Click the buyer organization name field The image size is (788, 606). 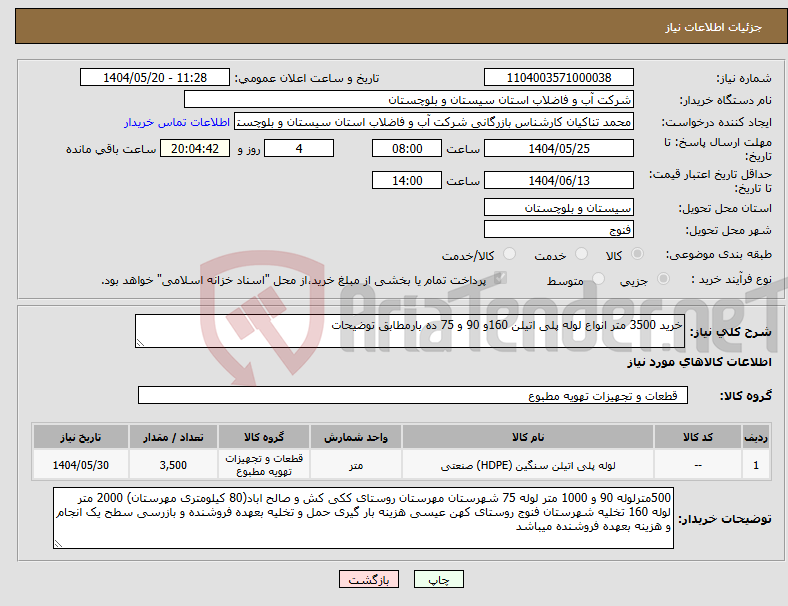[408, 99]
